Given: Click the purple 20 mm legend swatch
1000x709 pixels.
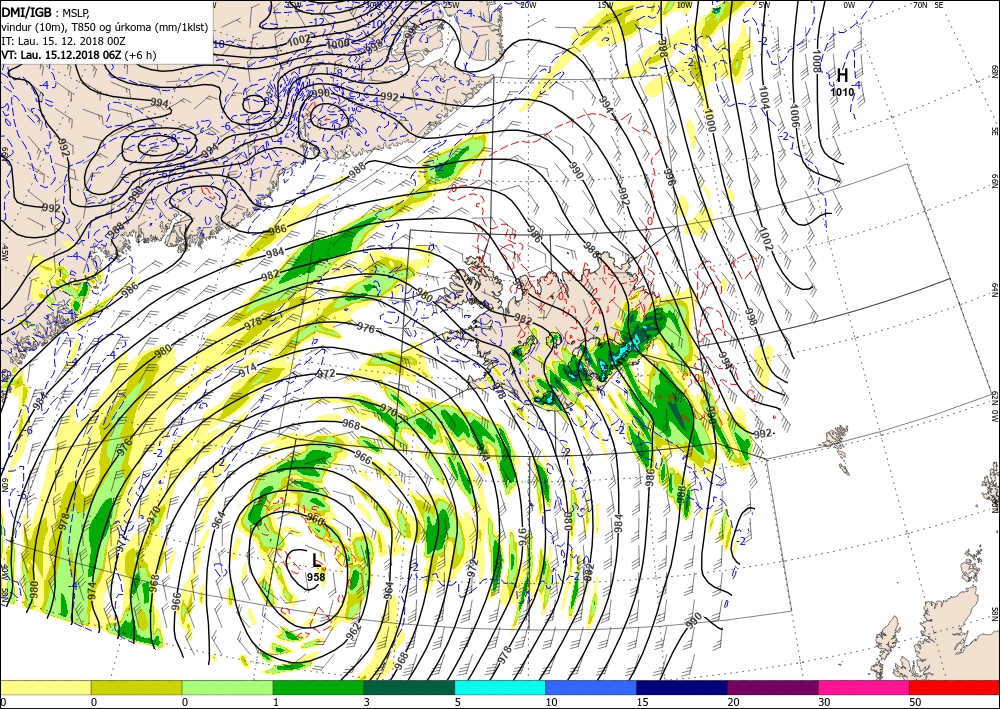Looking at the screenshot, I should pos(772,687).
